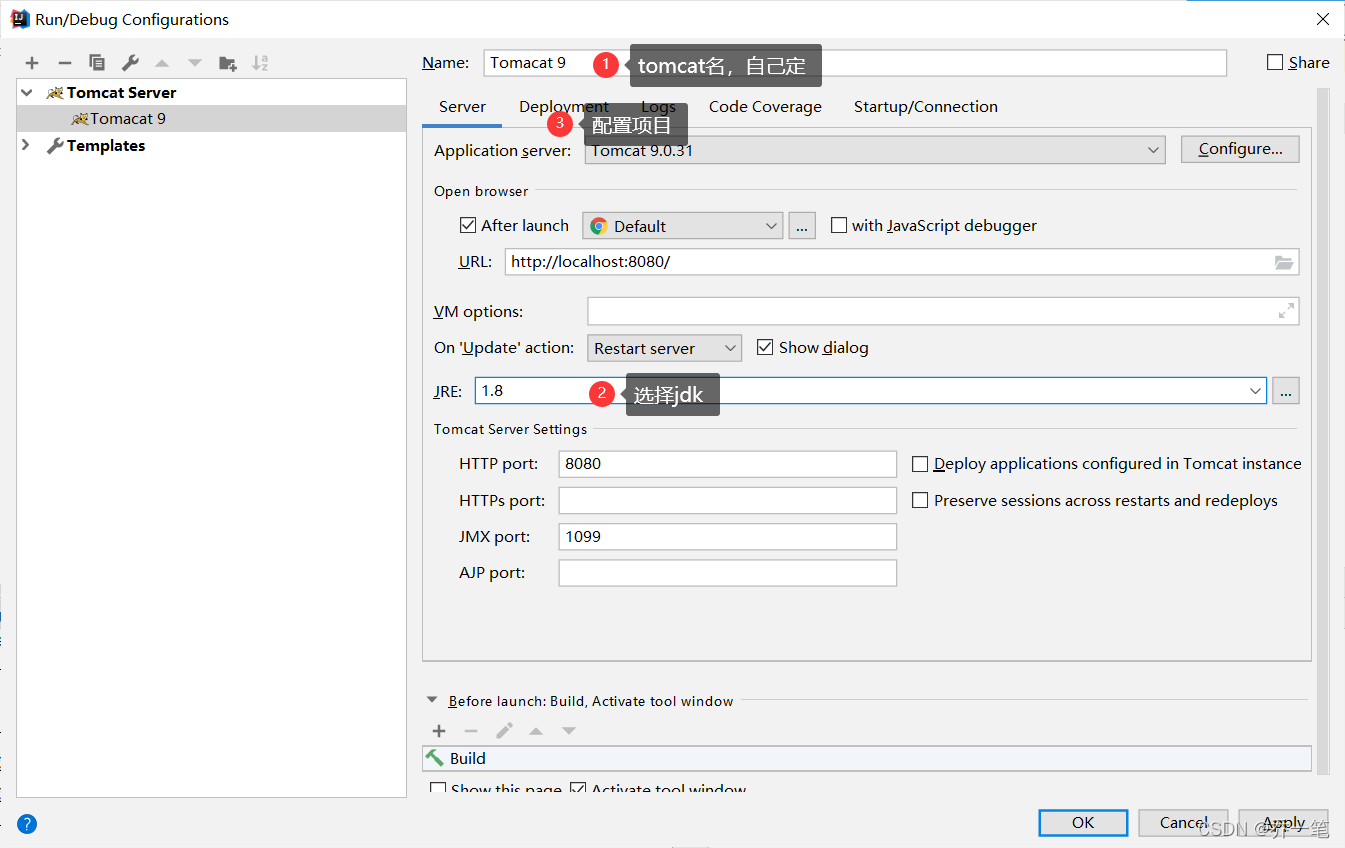
Task: Select the Build task row
Action: [x=866, y=758]
